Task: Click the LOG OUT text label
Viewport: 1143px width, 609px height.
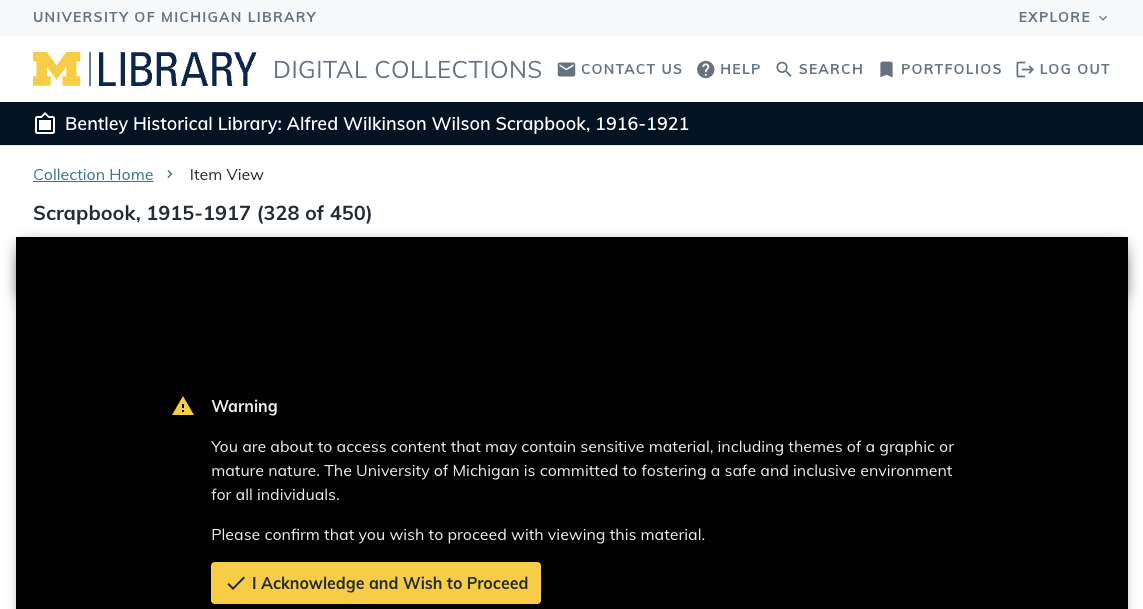Action: click(1075, 69)
